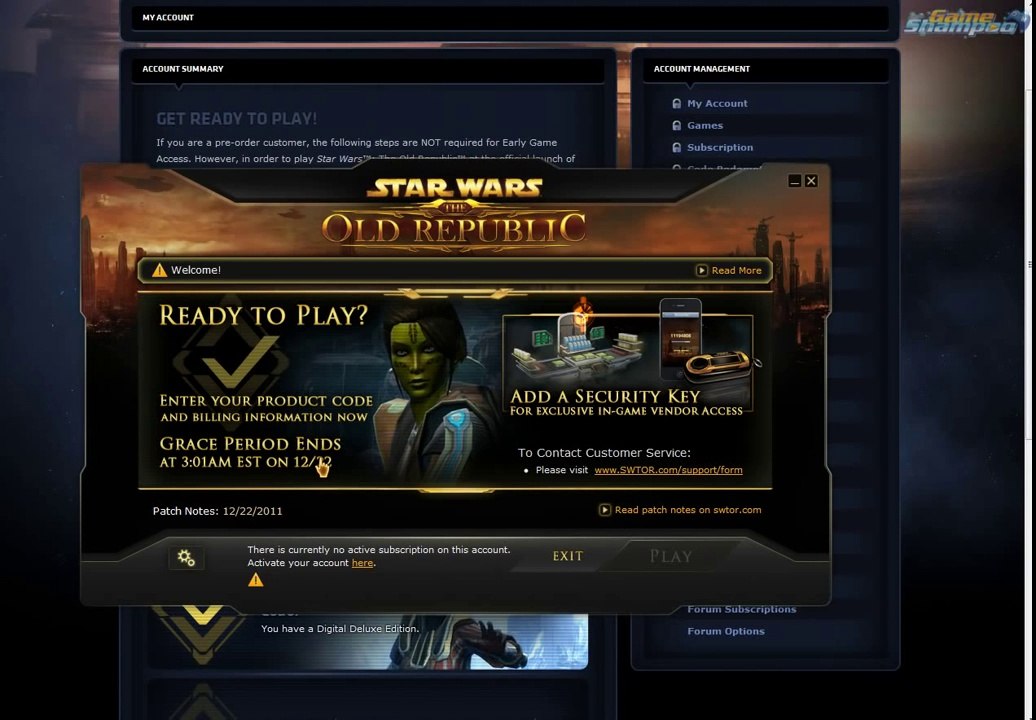Viewport: 1036px width, 720px height.
Task: Click lock icon next to Subscription
Action: pos(677,147)
